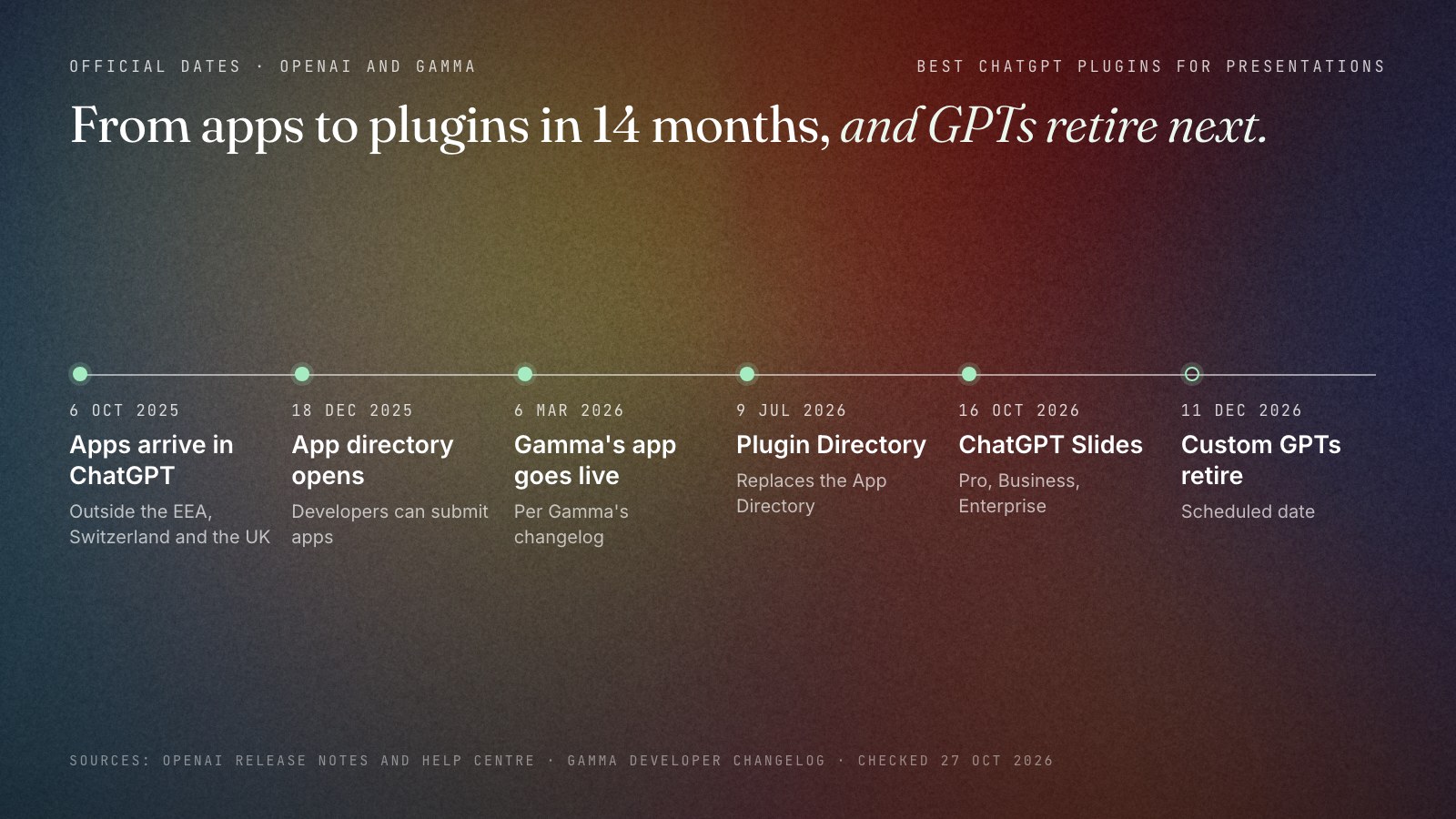
Task: Select the '9 JUL 2026' date label
Action: click(792, 410)
